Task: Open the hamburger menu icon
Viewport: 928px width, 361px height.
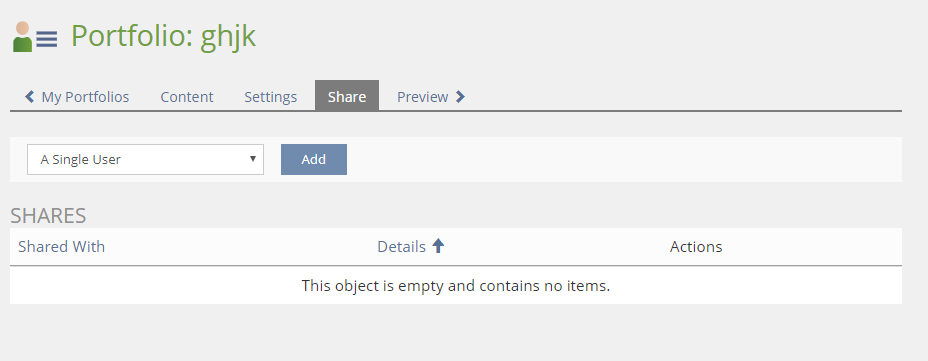Action: (47, 39)
